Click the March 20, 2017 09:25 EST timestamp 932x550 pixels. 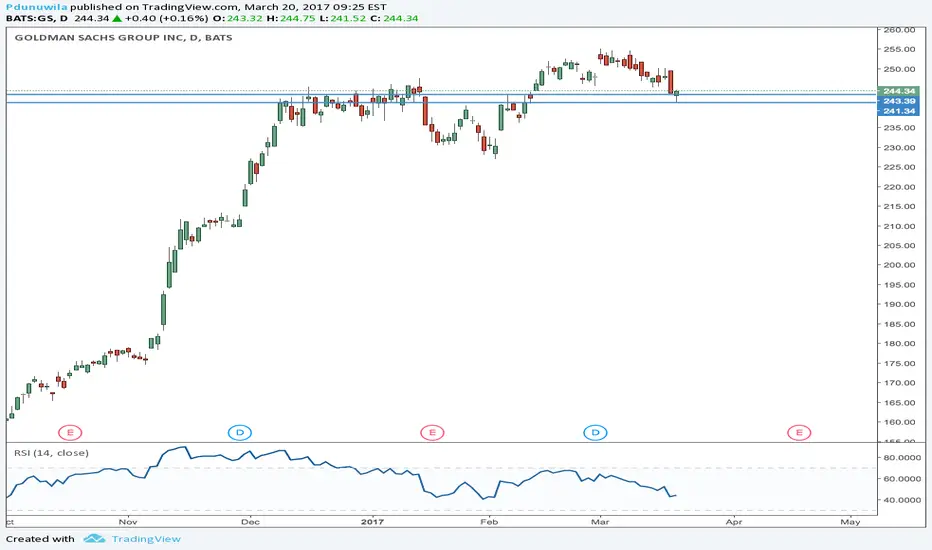point(315,7)
